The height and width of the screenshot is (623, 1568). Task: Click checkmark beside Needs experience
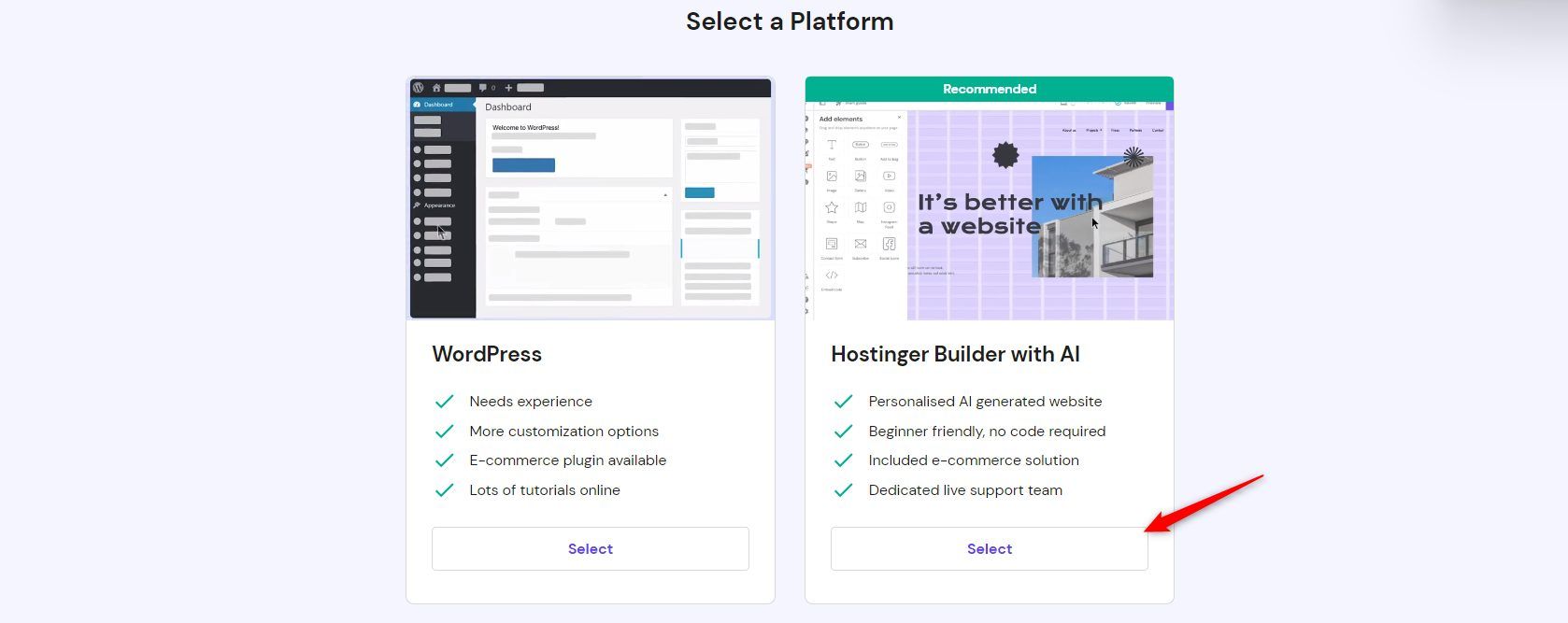pos(445,402)
